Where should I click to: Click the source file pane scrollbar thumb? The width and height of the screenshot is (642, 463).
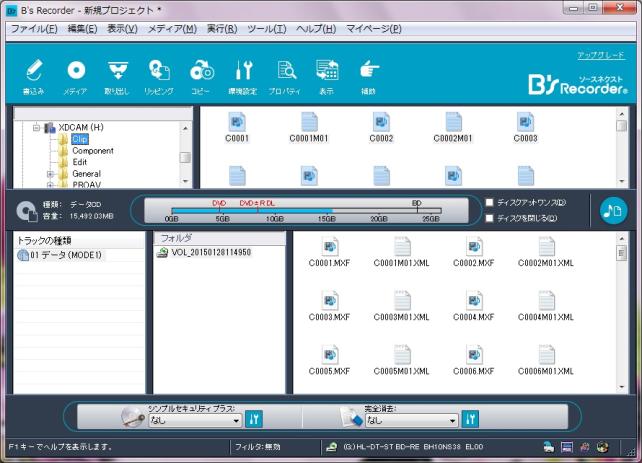622,126
